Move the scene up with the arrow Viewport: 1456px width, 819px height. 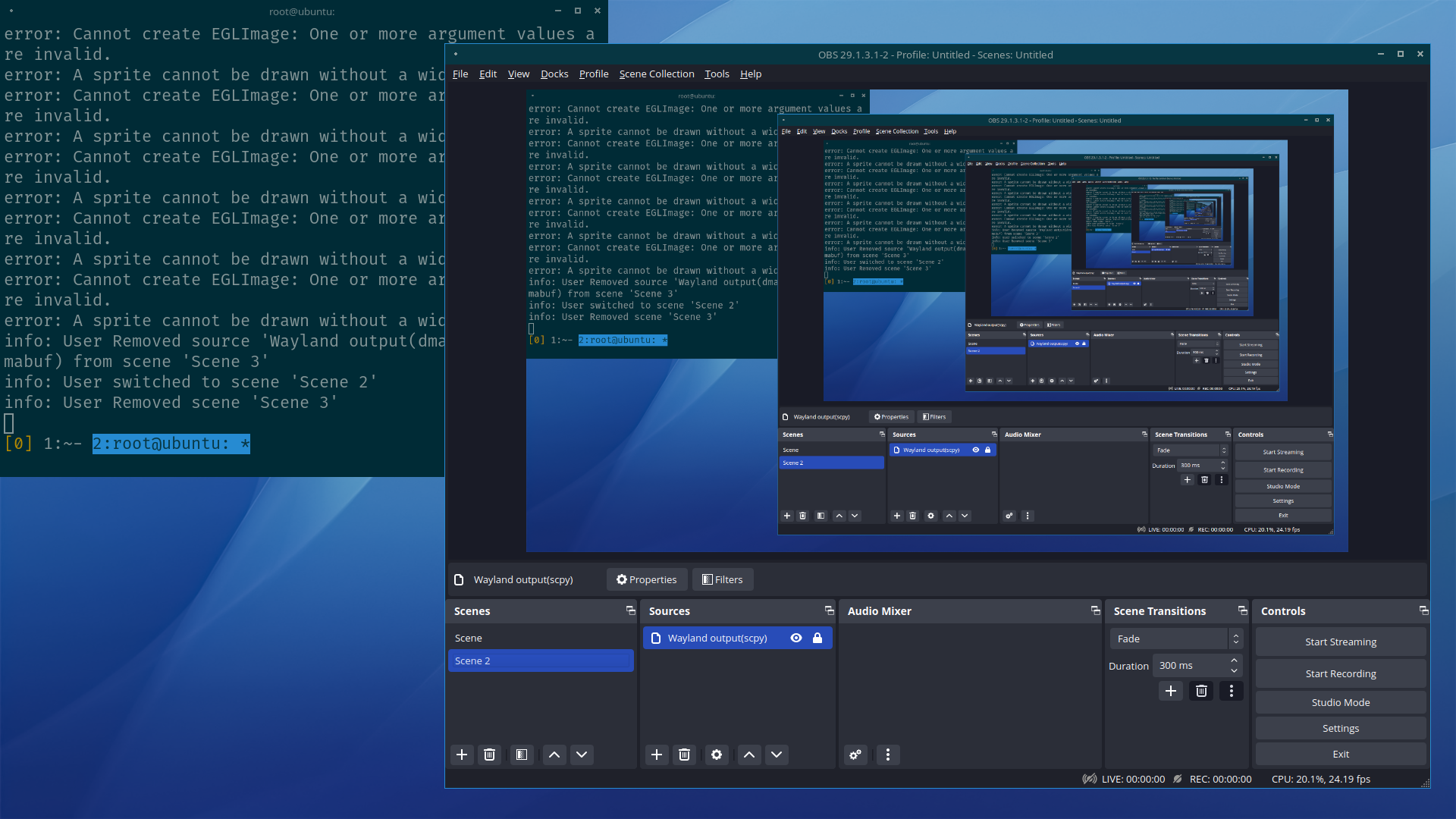[554, 755]
